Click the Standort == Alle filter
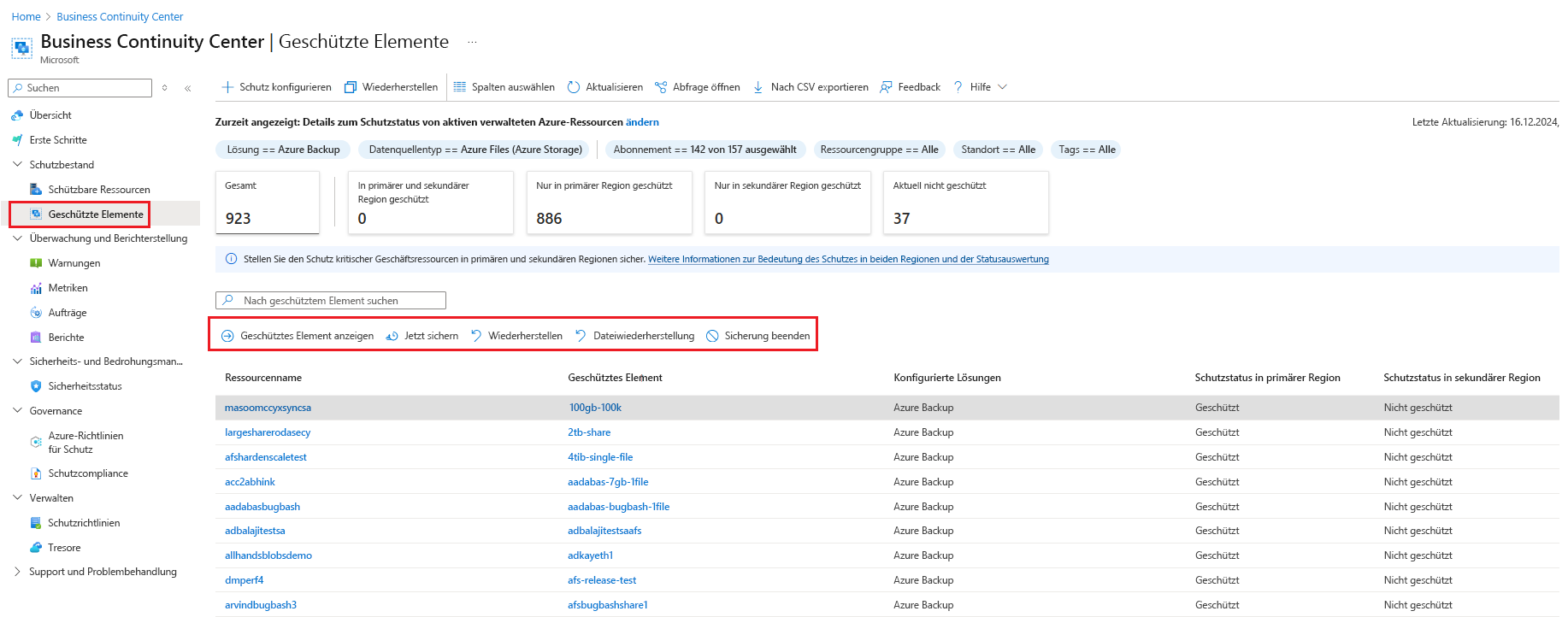The image size is (1568, 617). coord(998,150)
